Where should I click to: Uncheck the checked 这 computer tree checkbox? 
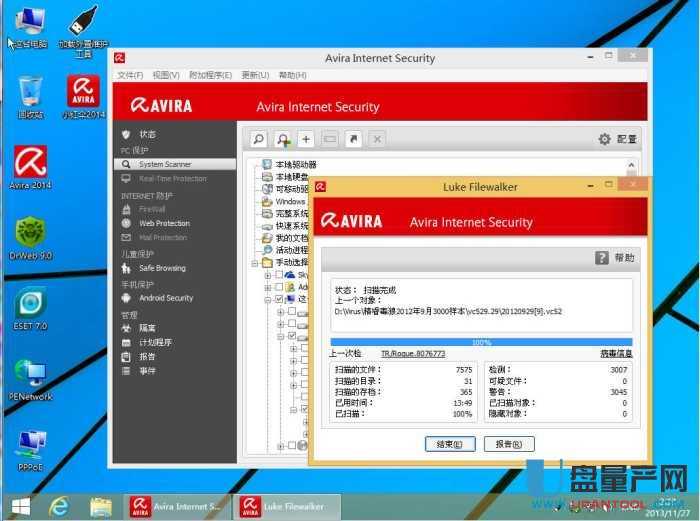coord(279,299)
